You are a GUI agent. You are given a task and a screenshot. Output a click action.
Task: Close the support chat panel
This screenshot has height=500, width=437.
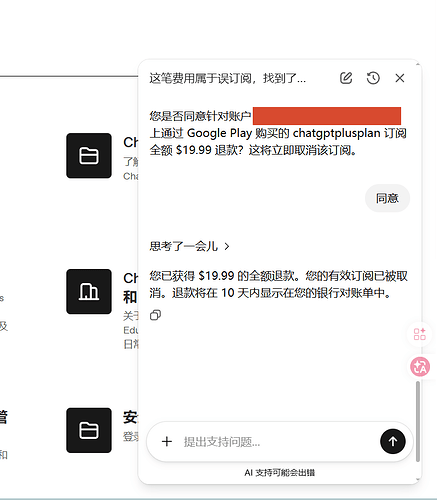(x=400, y=78)
